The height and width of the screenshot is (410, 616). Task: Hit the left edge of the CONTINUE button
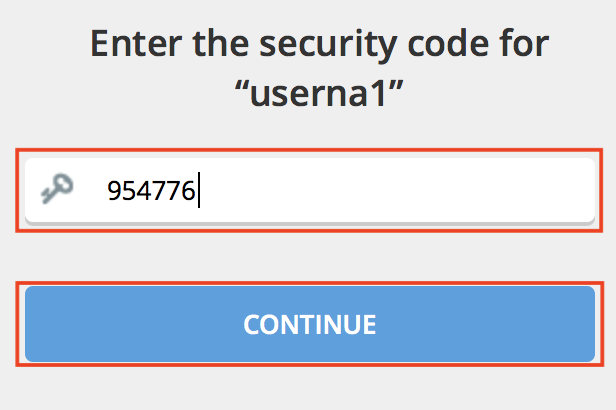point(40,324)
